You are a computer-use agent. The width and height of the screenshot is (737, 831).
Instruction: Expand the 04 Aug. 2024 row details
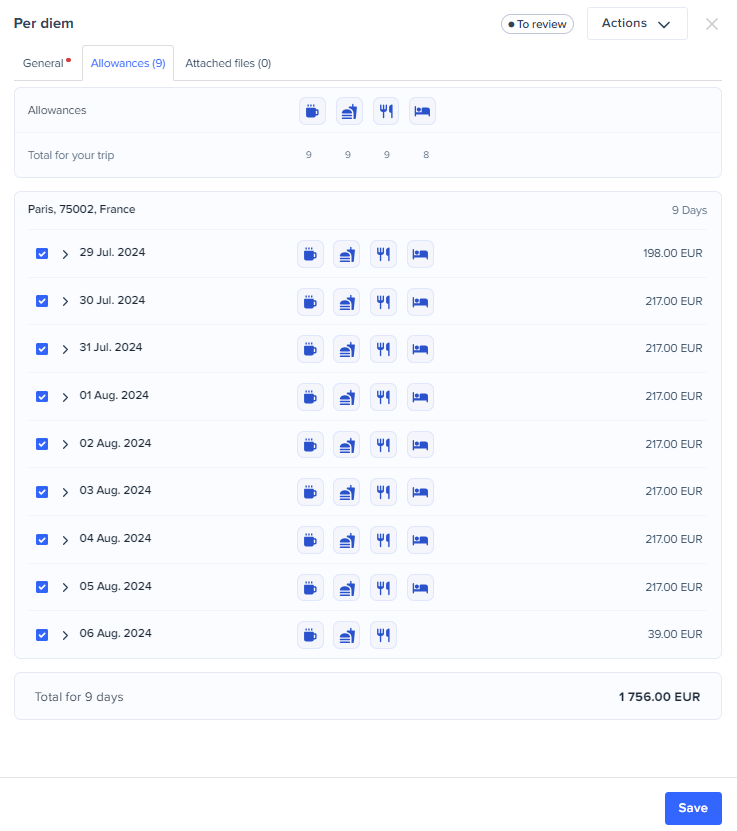(65, 540)
